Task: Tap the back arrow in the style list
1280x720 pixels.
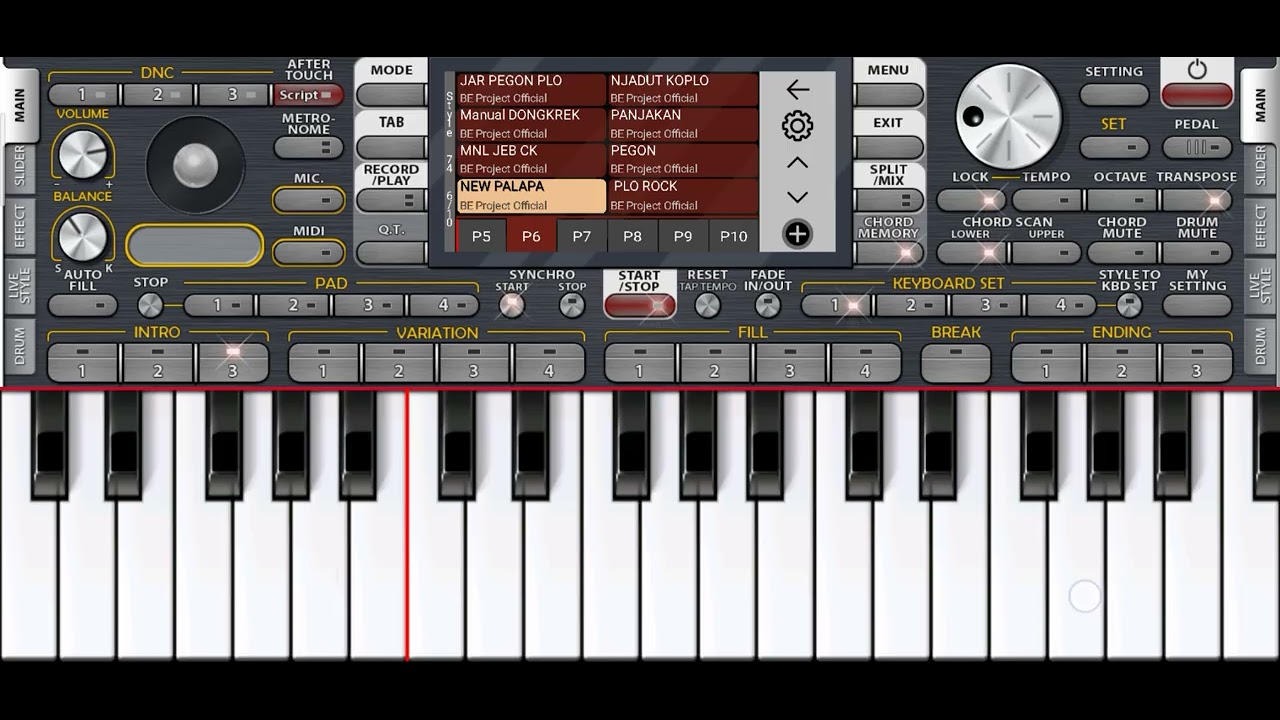Action: click(x=797, y=90)
